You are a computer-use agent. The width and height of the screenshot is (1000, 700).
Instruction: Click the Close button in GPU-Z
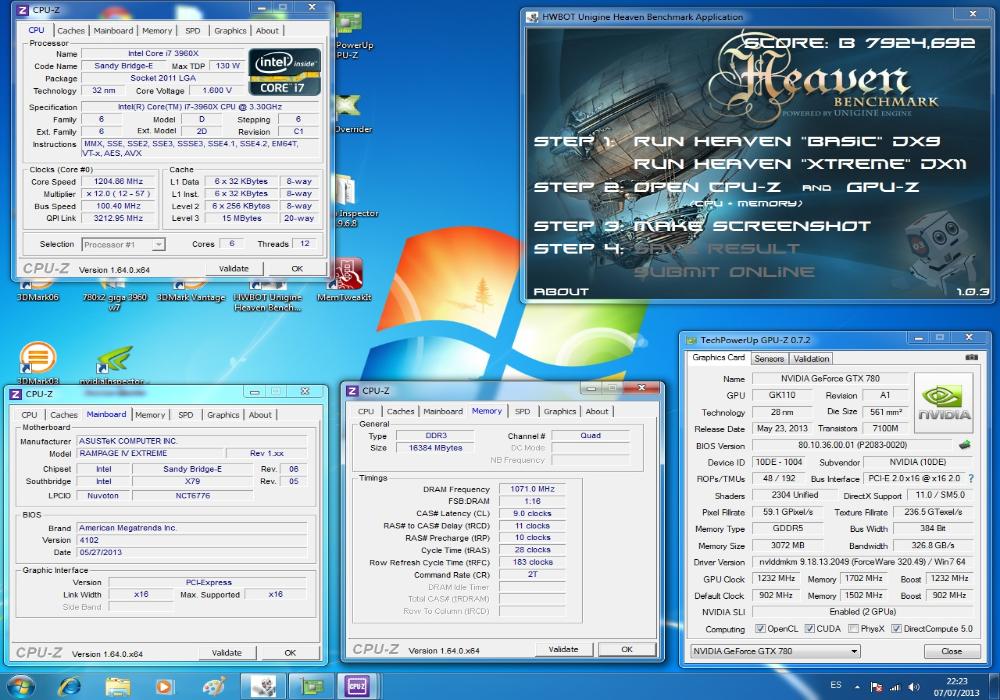point(952,651)
